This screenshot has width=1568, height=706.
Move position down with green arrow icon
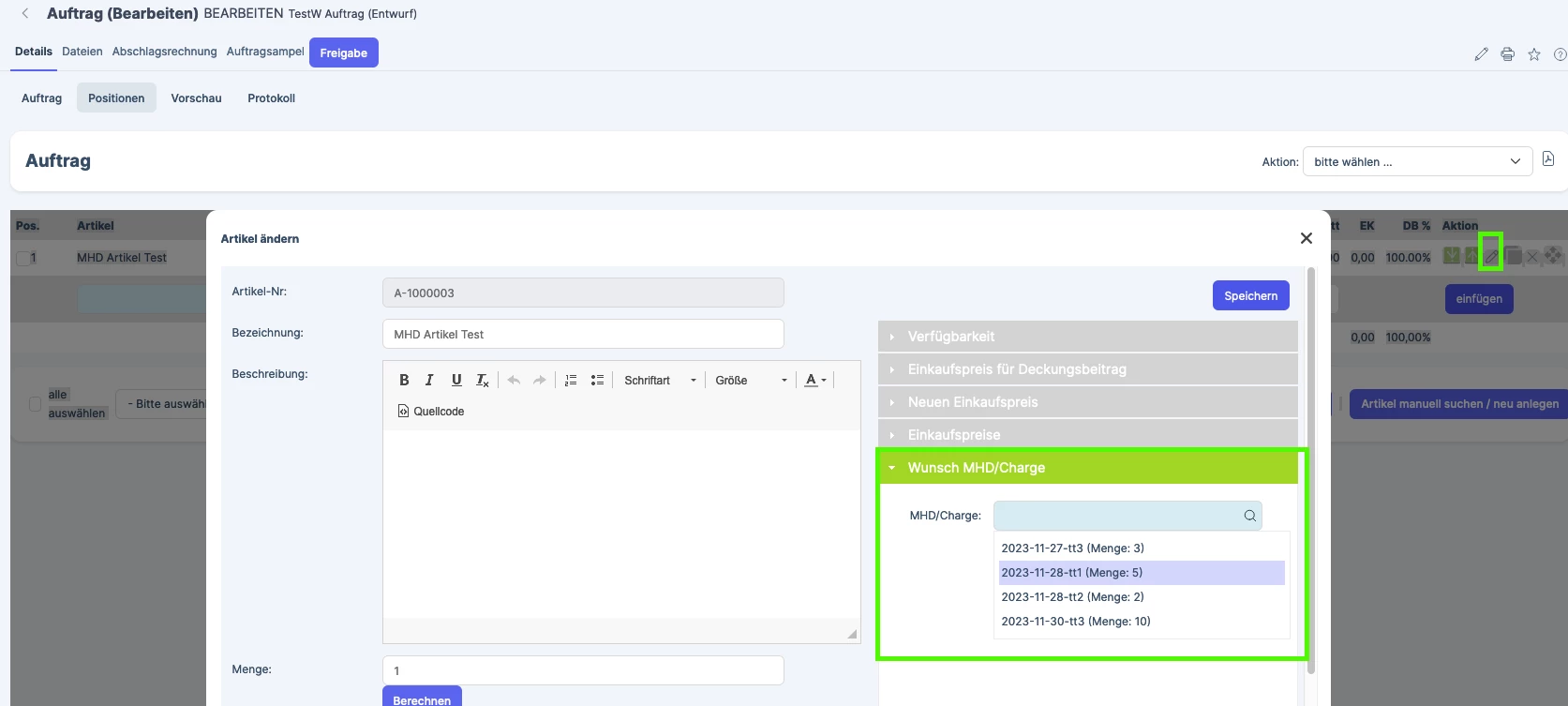pos(1452,255)
